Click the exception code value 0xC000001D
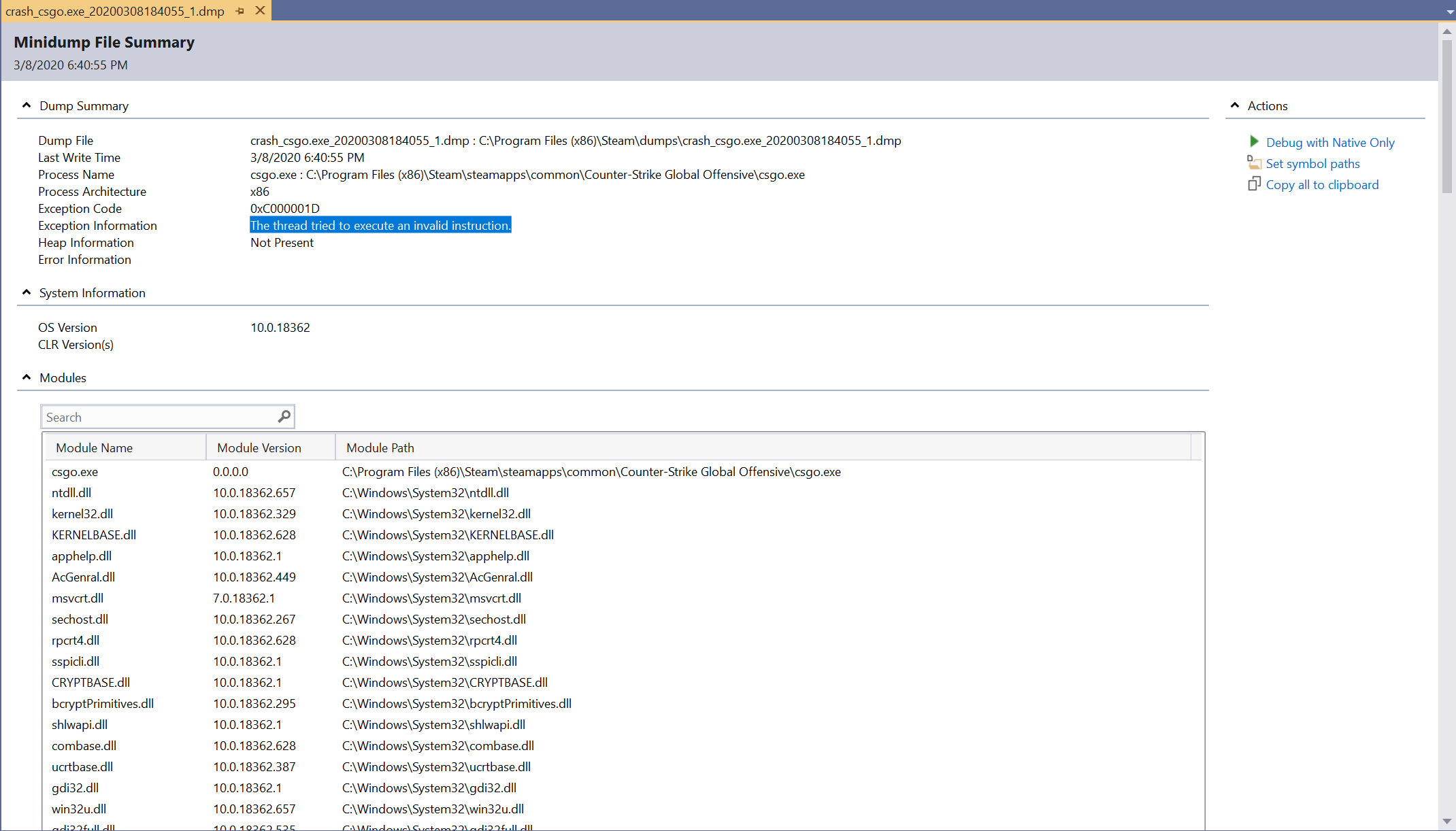The height and width of the screenshot is (831, 1456). click(x=284, y=208)
